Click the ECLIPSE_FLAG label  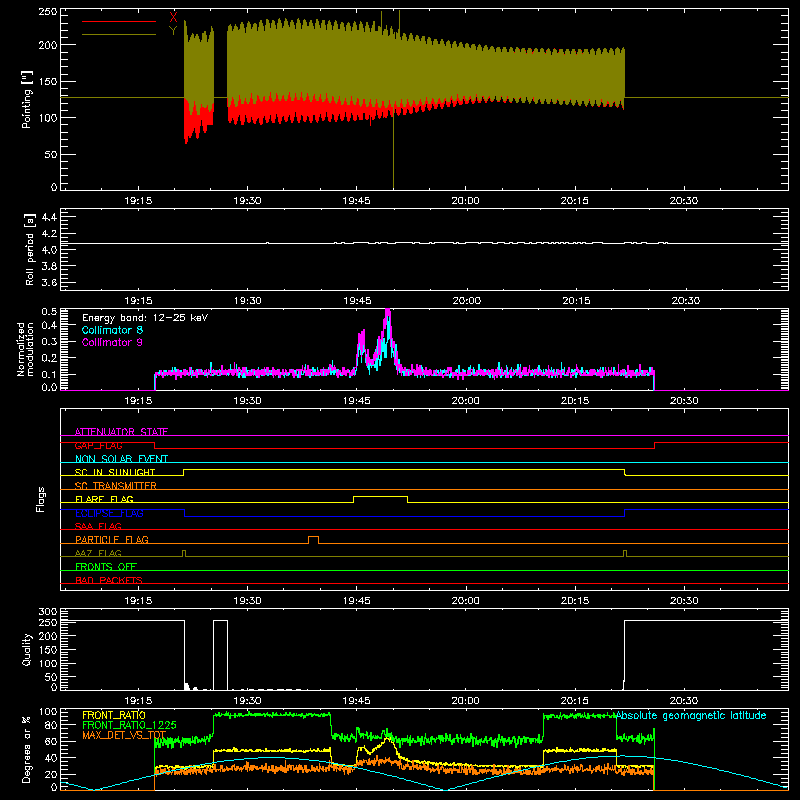pyautogui.click(x=109, y=513)
